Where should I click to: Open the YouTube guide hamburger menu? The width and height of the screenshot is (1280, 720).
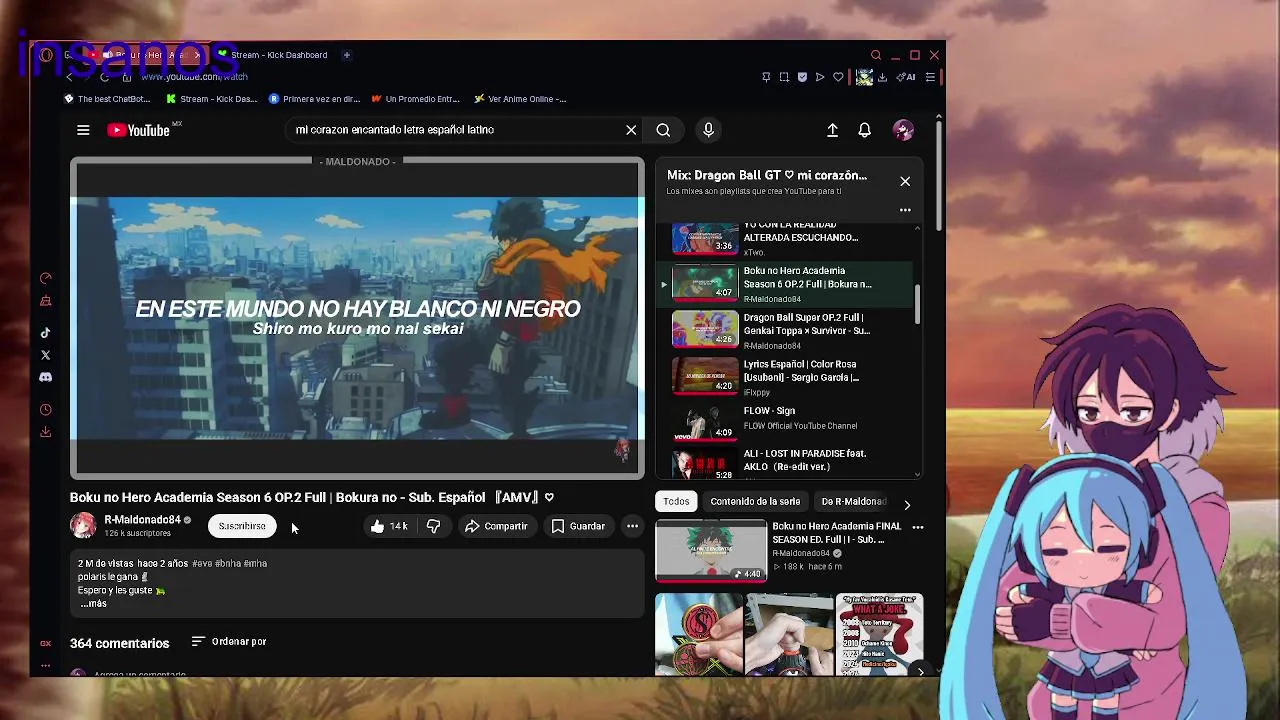pyautogui.click(x=83, y=130)
